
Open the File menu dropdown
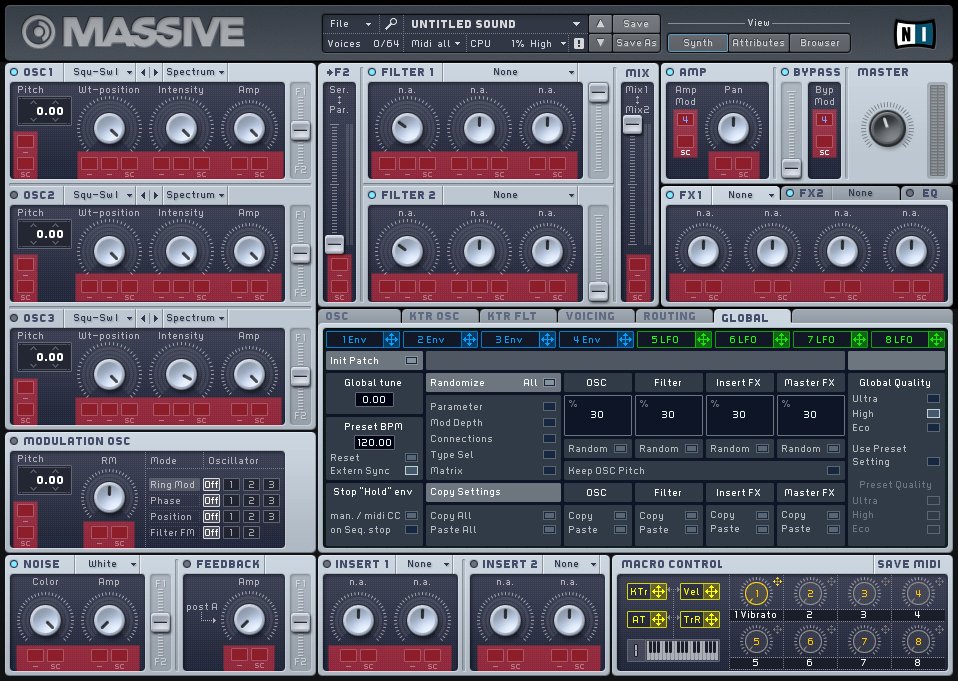coord(350,24)
